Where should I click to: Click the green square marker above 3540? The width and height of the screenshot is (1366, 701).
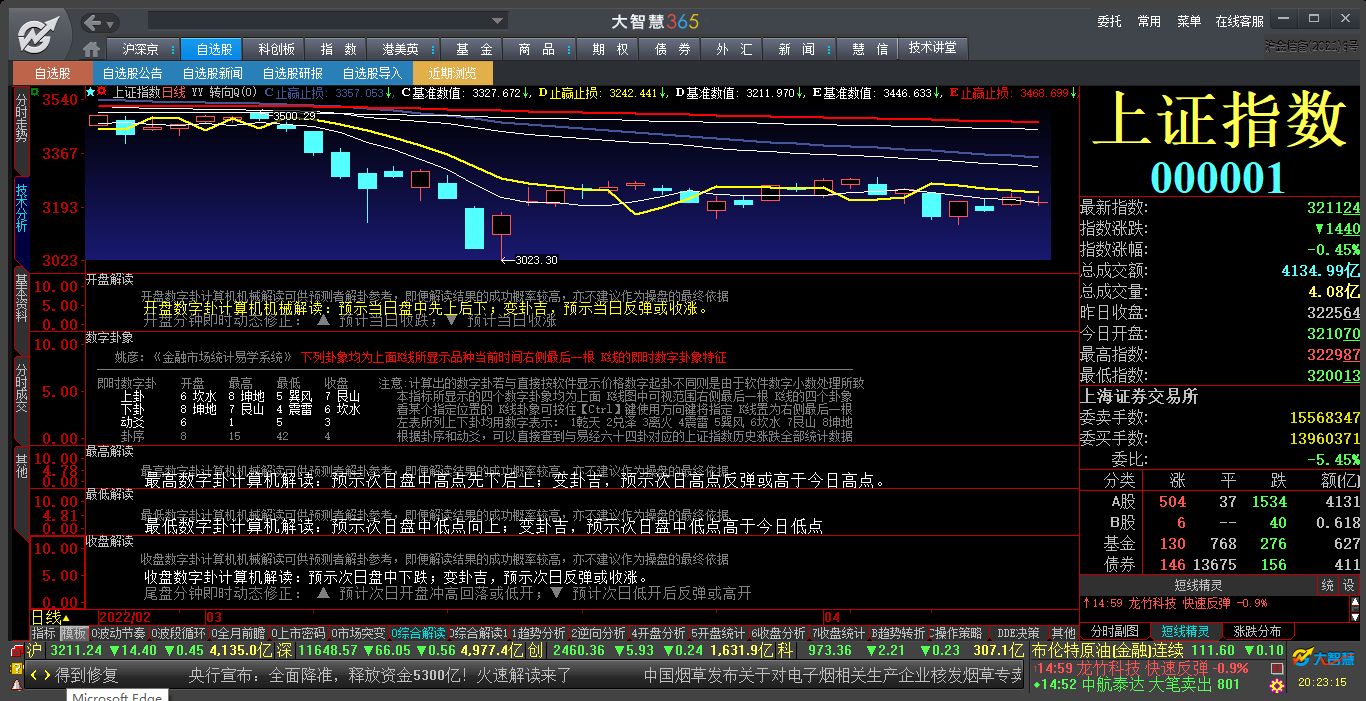tap(35, 92)
